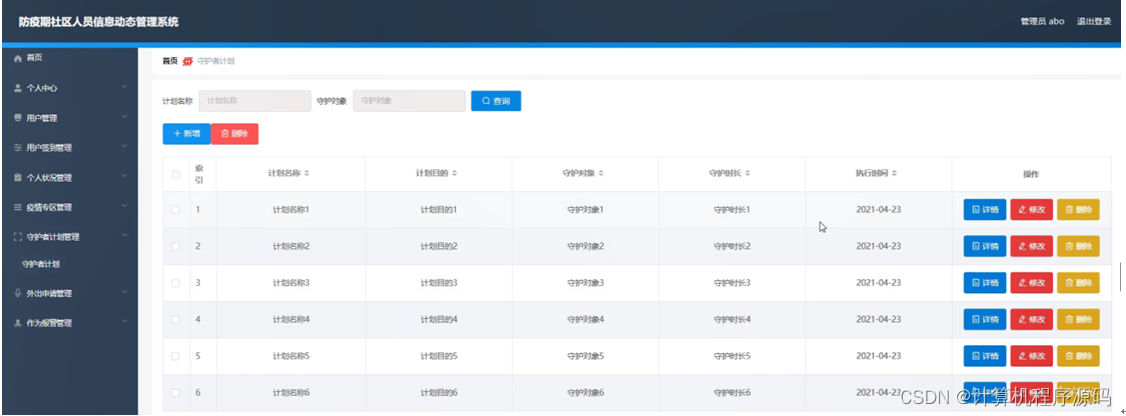Click the 用户签到管理 sidebar icon
Screen dimensions: 1126x416
(x=18, y=148)
